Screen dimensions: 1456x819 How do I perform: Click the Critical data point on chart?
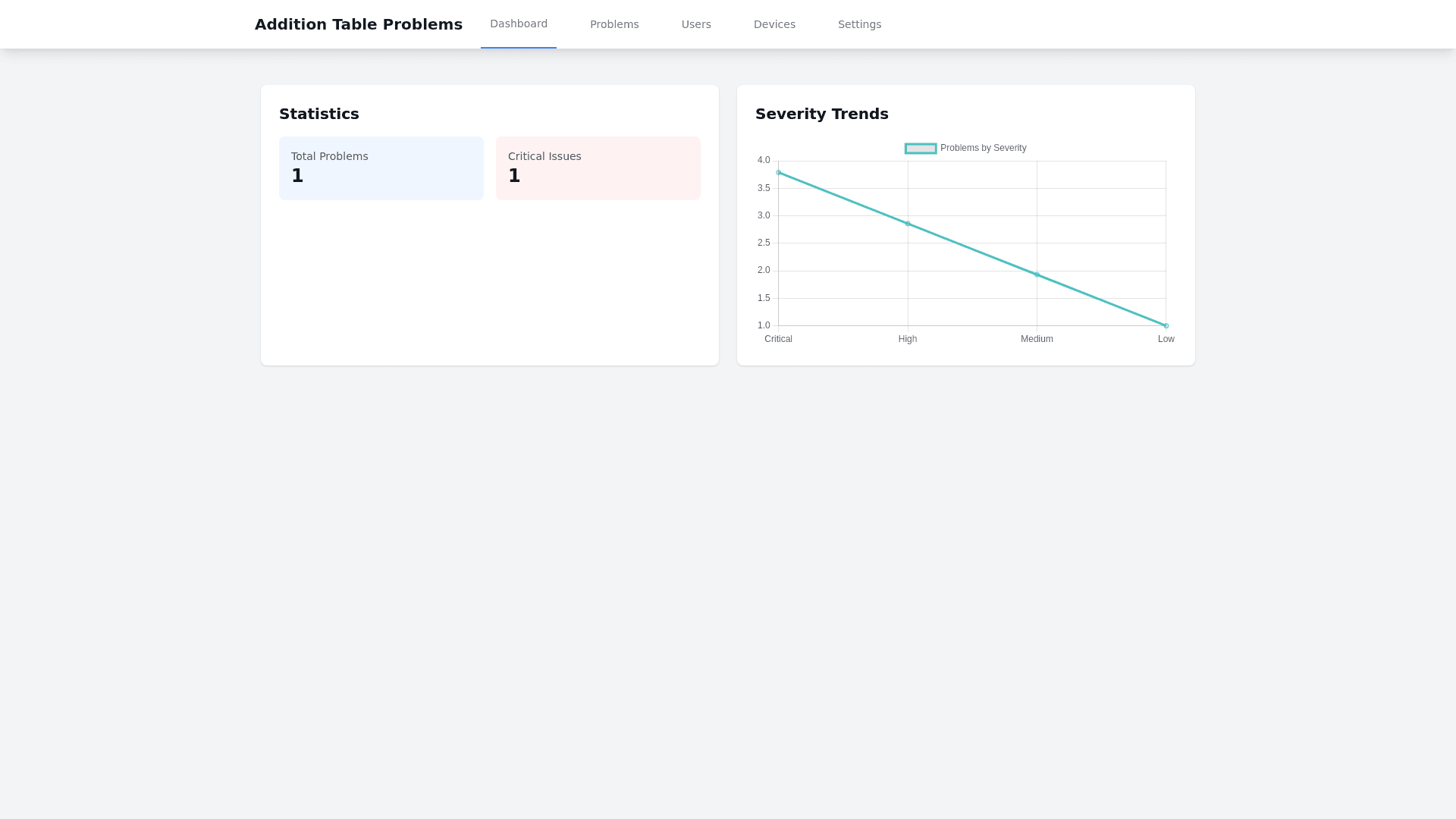(779, 173)
